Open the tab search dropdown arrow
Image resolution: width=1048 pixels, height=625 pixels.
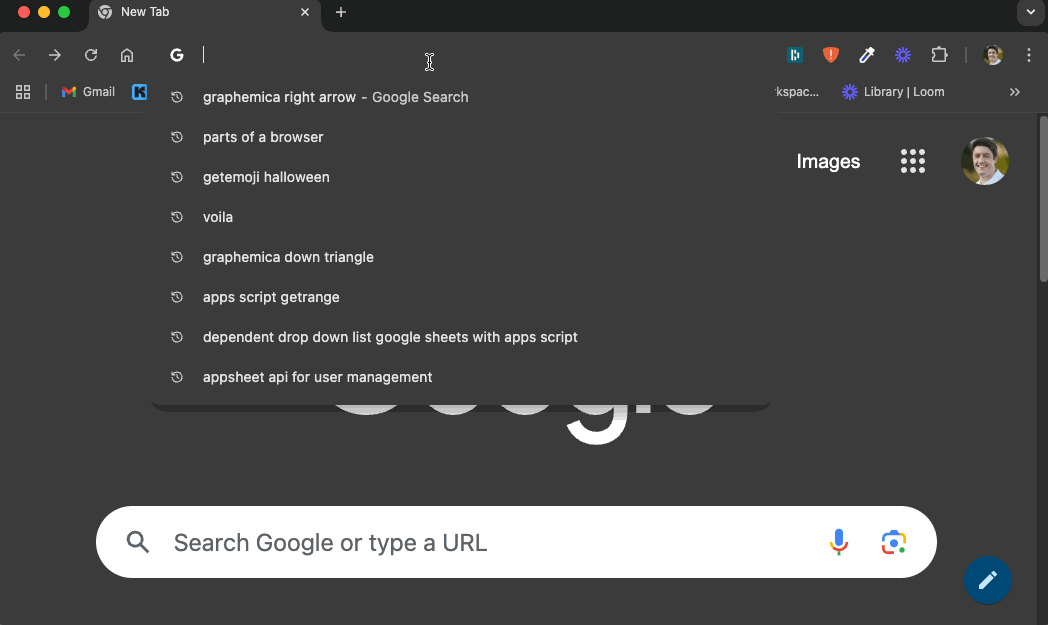(x=1031, y=12)
